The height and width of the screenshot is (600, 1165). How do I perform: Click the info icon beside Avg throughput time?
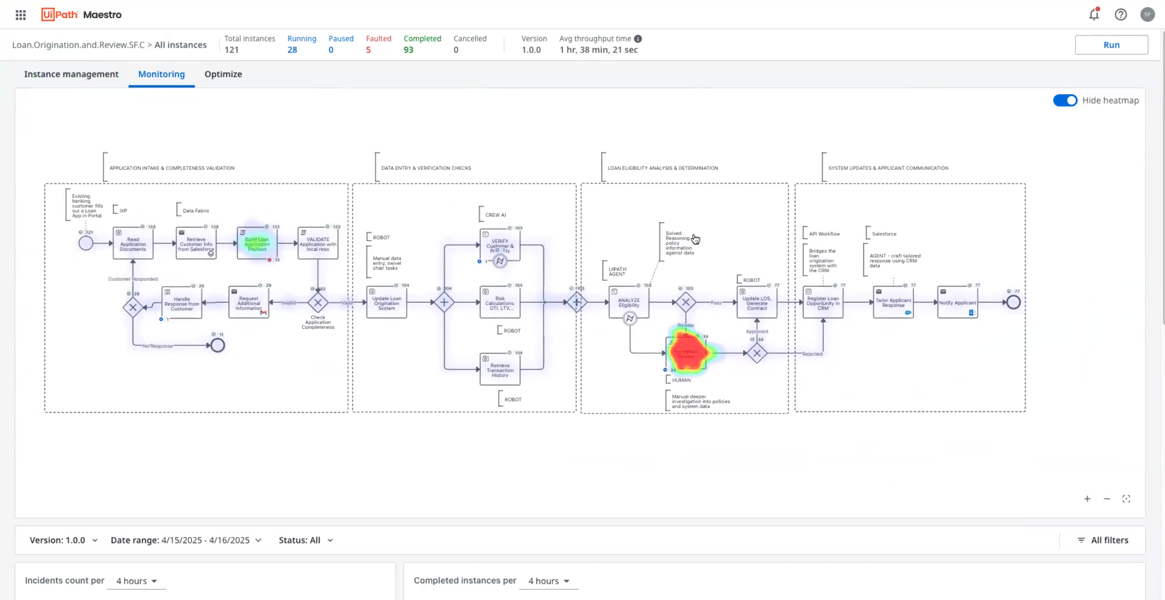(638, 39)
